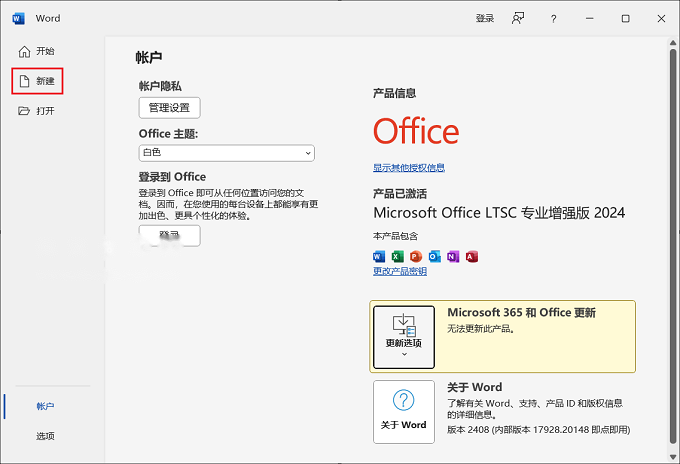This screenshot has width=680, height=464.
Task: Close the Word window
Action: click(661, 18)
